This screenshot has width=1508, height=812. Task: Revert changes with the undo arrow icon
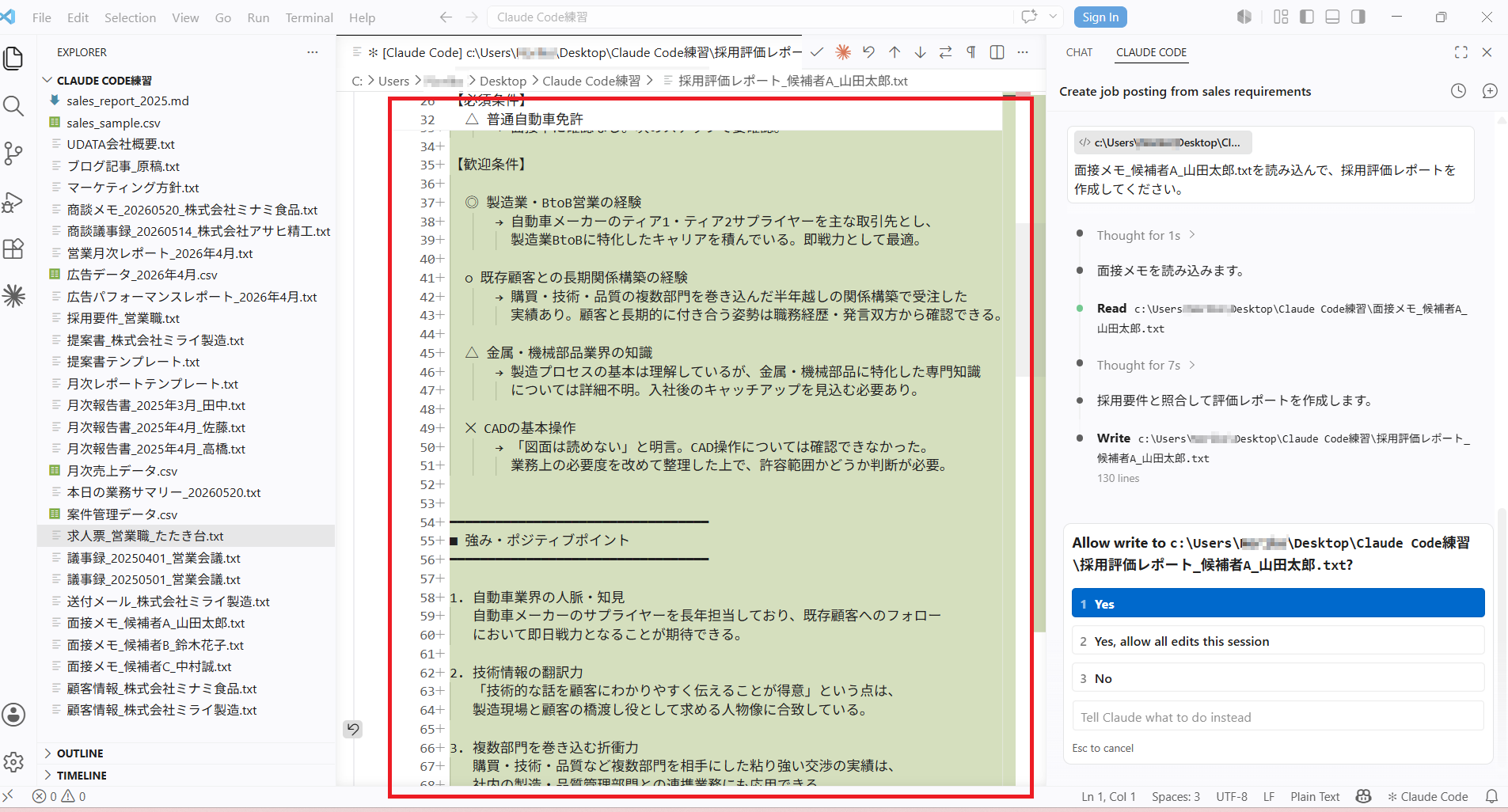(868, 52)
